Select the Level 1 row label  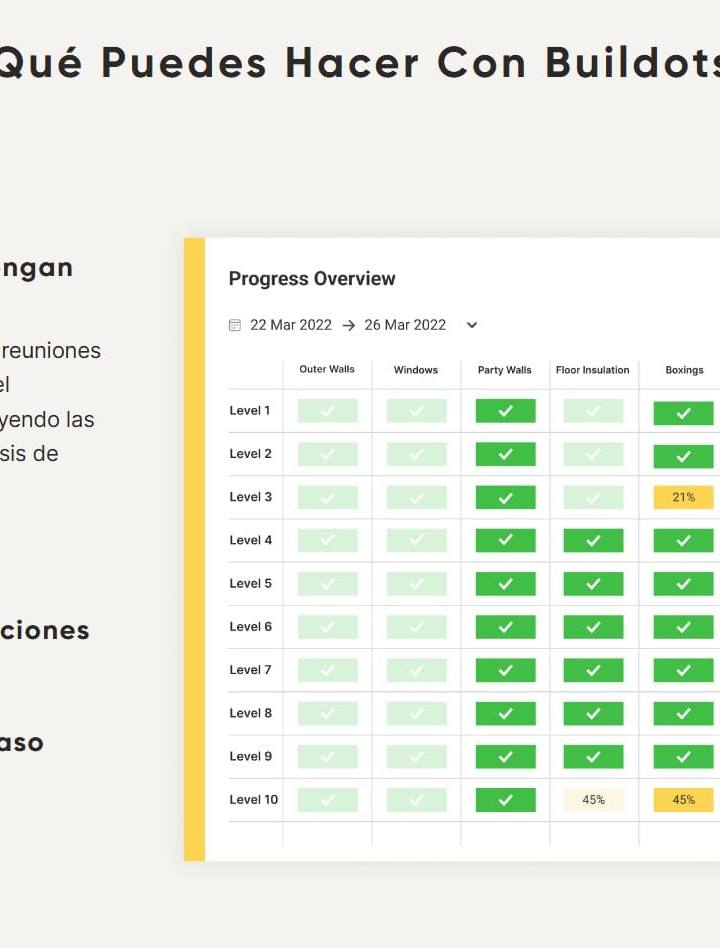[250, 411]
